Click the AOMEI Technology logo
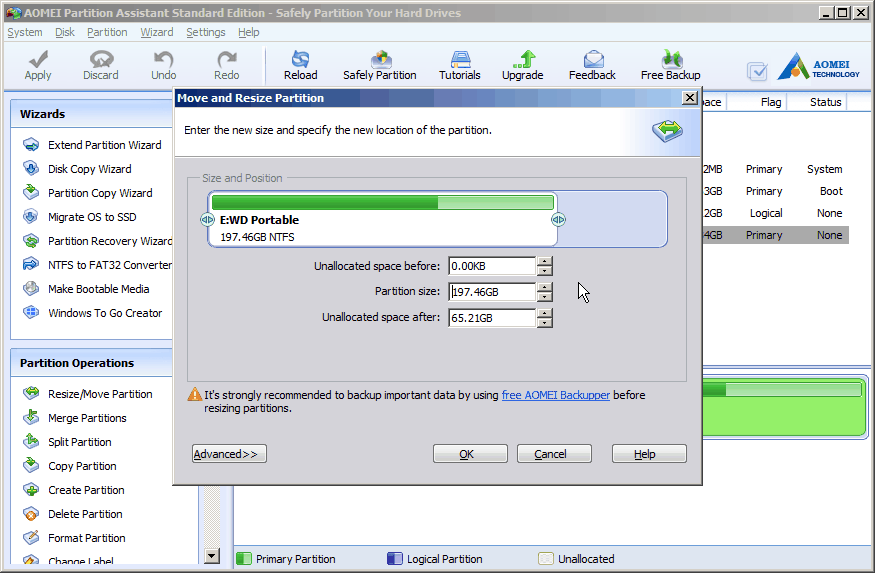The width and height of the screenshot is (875, 573). 819,66
